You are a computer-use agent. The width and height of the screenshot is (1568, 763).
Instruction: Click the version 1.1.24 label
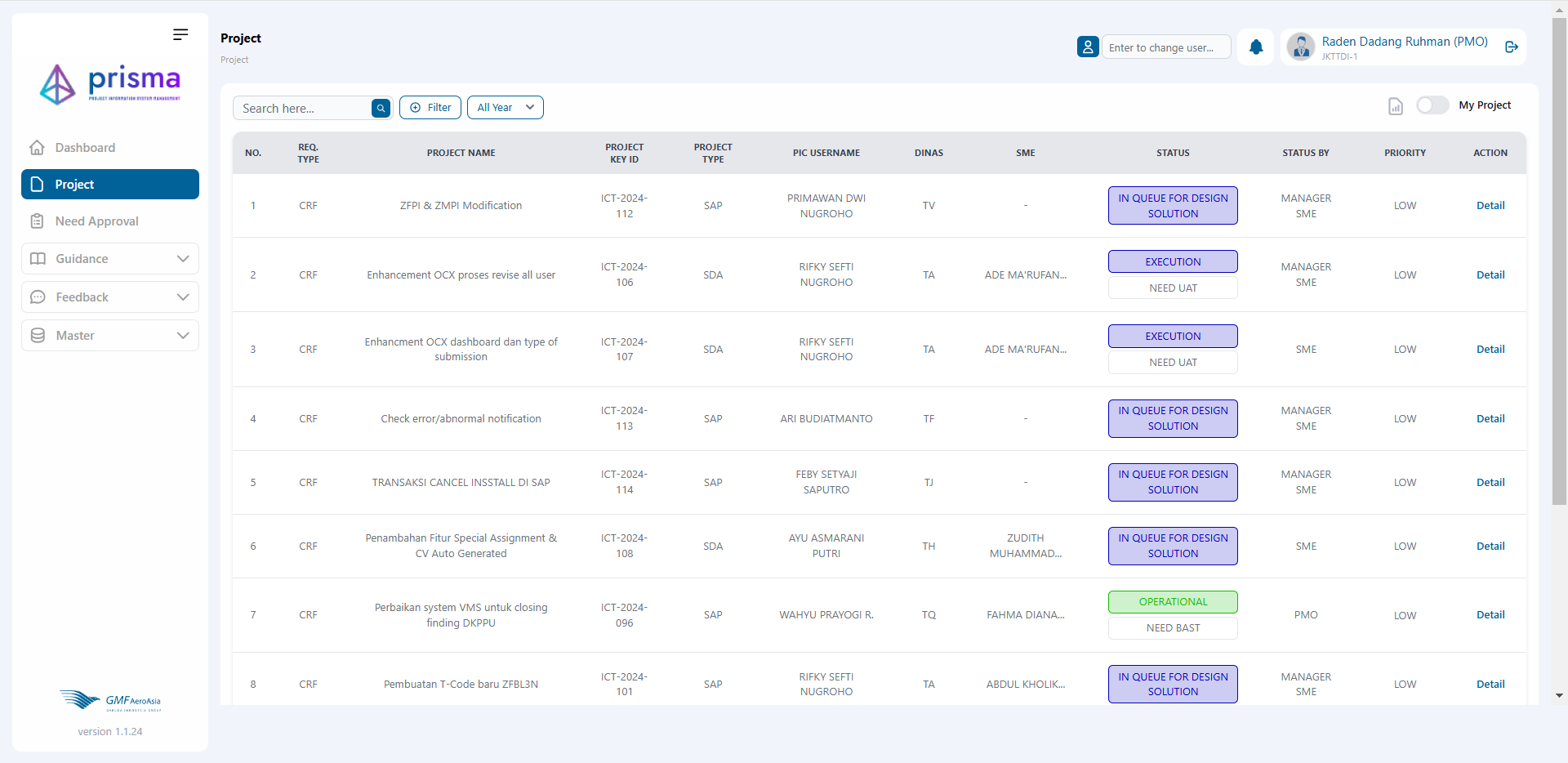(110, 732)
